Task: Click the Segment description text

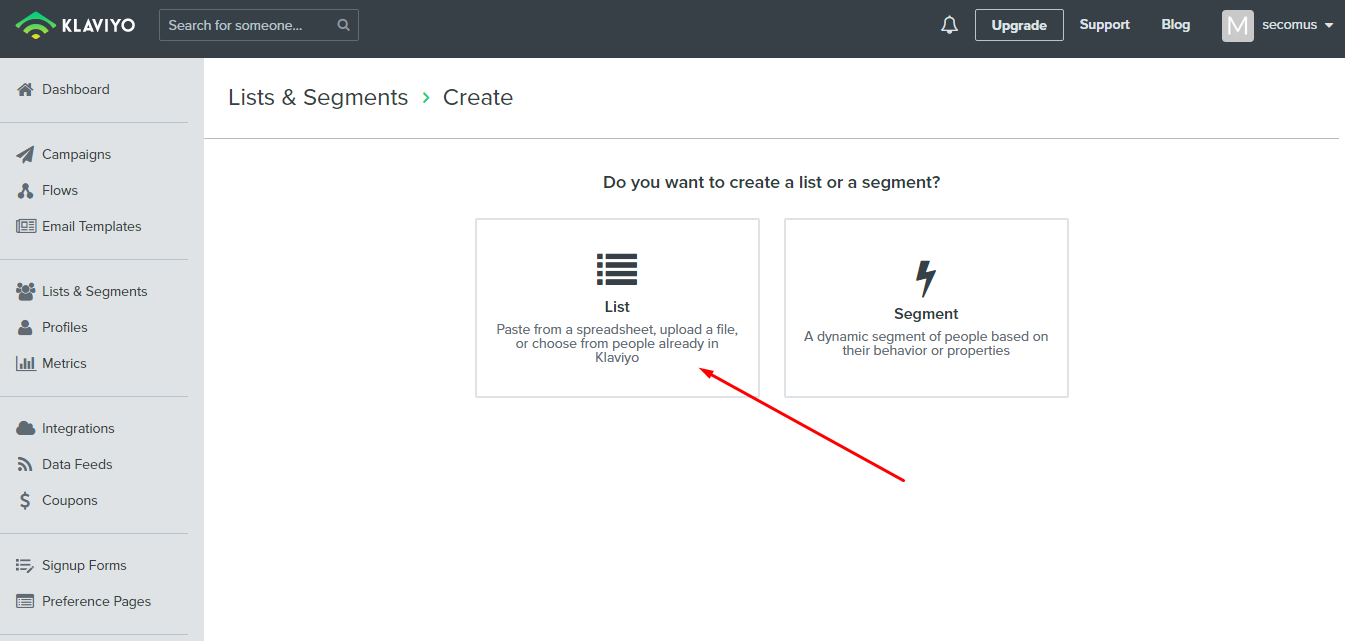Action: click(926, 343)
